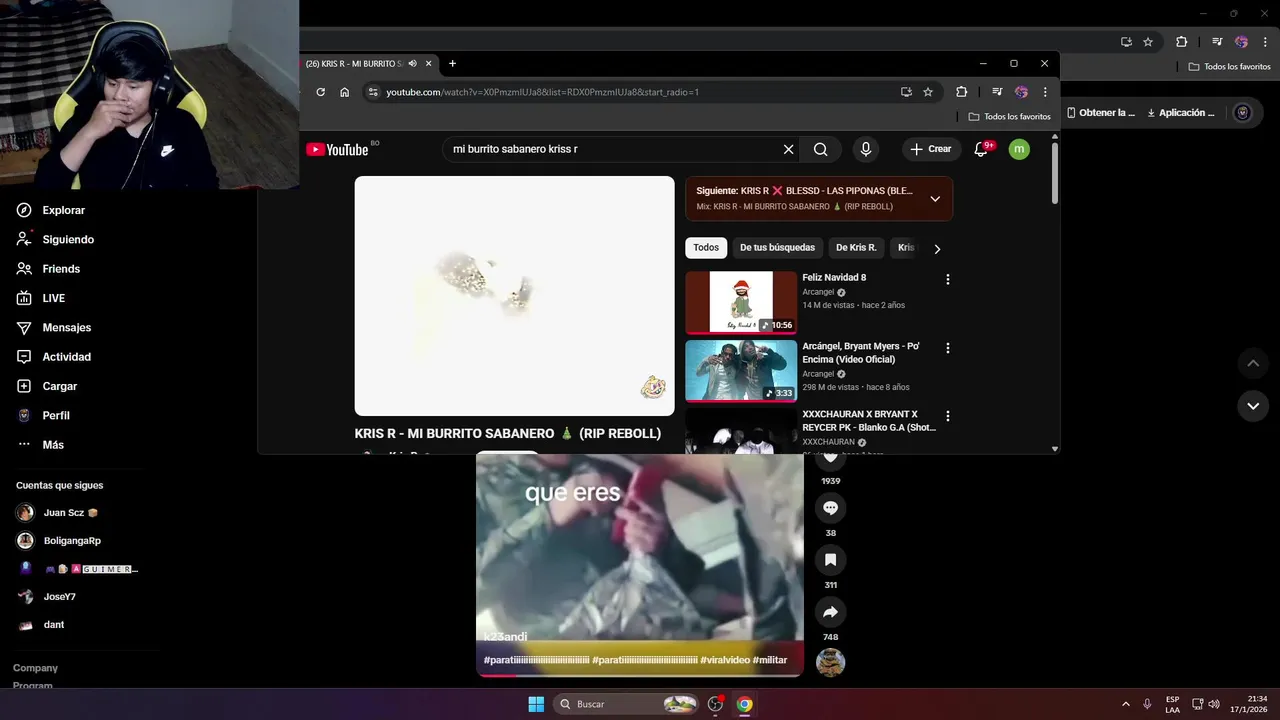1280x720 pixels.
Task: Open YouTube notifications bell
Action: [x=982, y=149]
